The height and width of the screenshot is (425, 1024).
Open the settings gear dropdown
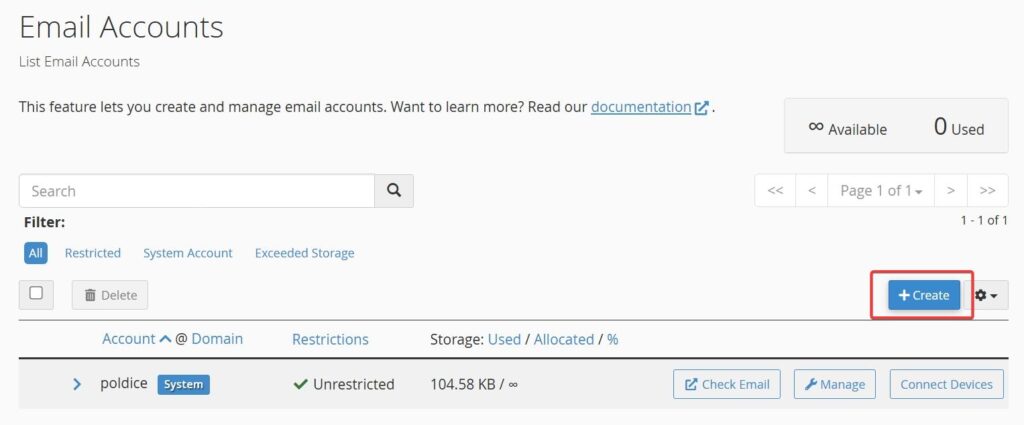pyautogui.click(x=987, y=295)
